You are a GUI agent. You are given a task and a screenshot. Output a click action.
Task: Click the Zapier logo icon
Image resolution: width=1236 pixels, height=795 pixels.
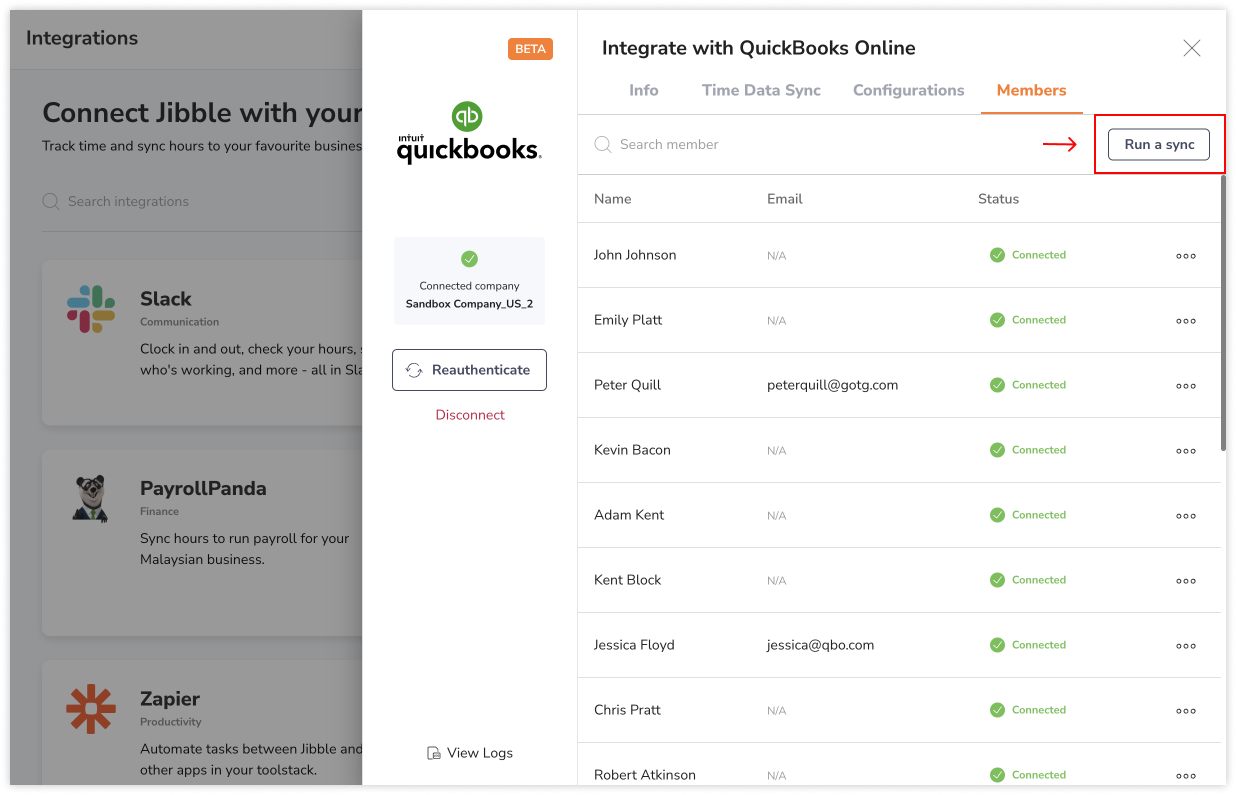pyautogui.click(x=91, y=709)
